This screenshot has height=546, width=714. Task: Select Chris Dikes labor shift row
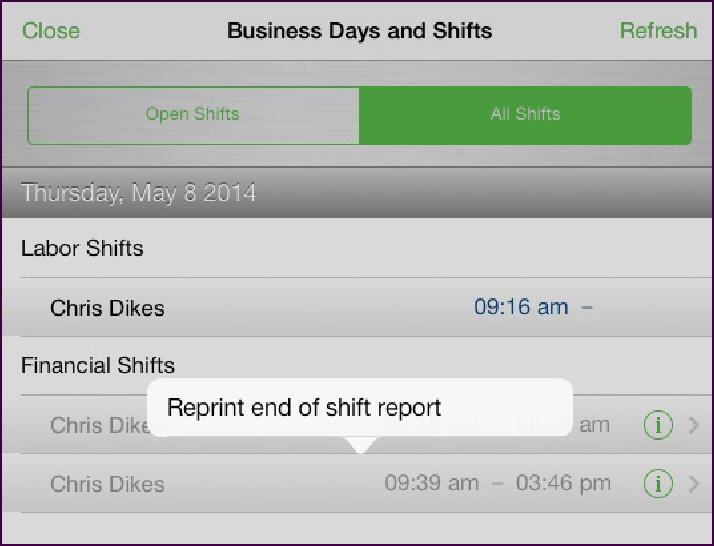357,307
